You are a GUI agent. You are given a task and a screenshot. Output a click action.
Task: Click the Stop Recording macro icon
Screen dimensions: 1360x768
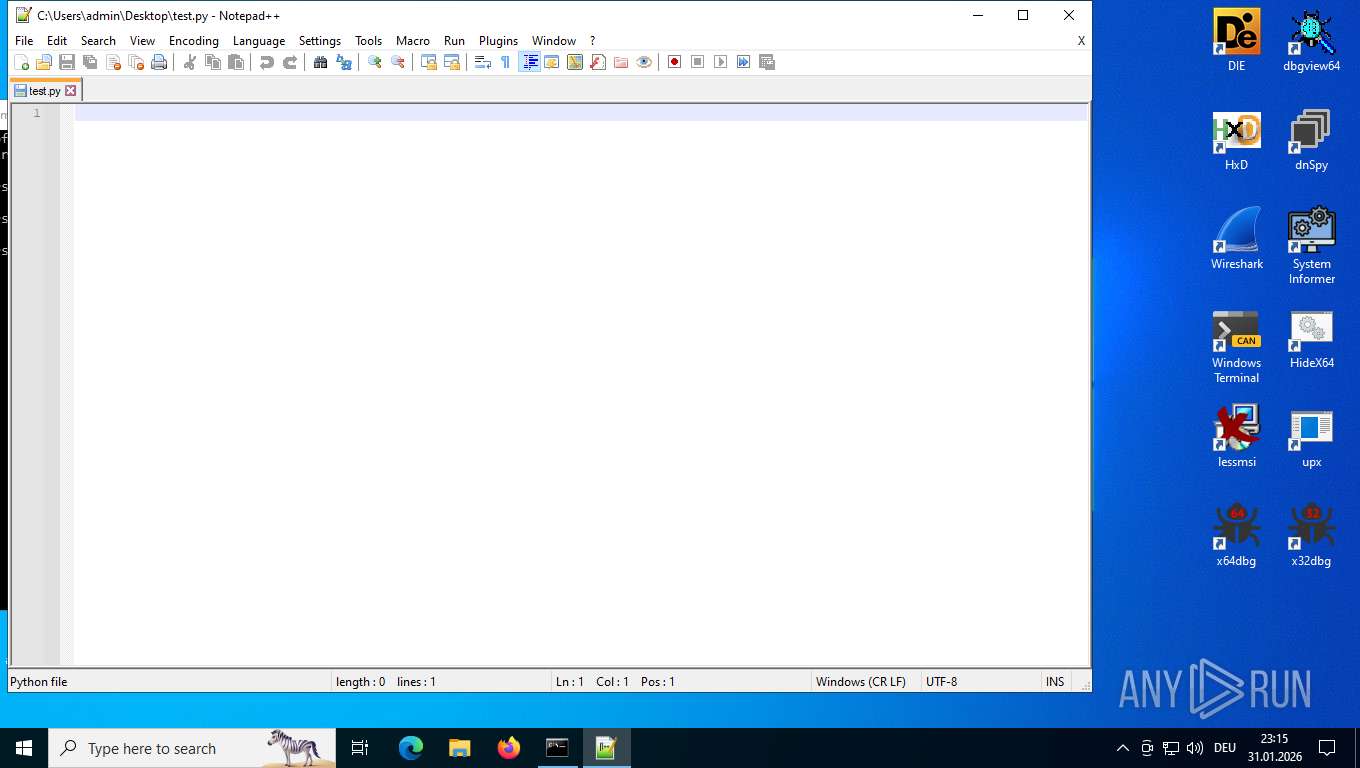pyautogui.click(x=698, y=62)
